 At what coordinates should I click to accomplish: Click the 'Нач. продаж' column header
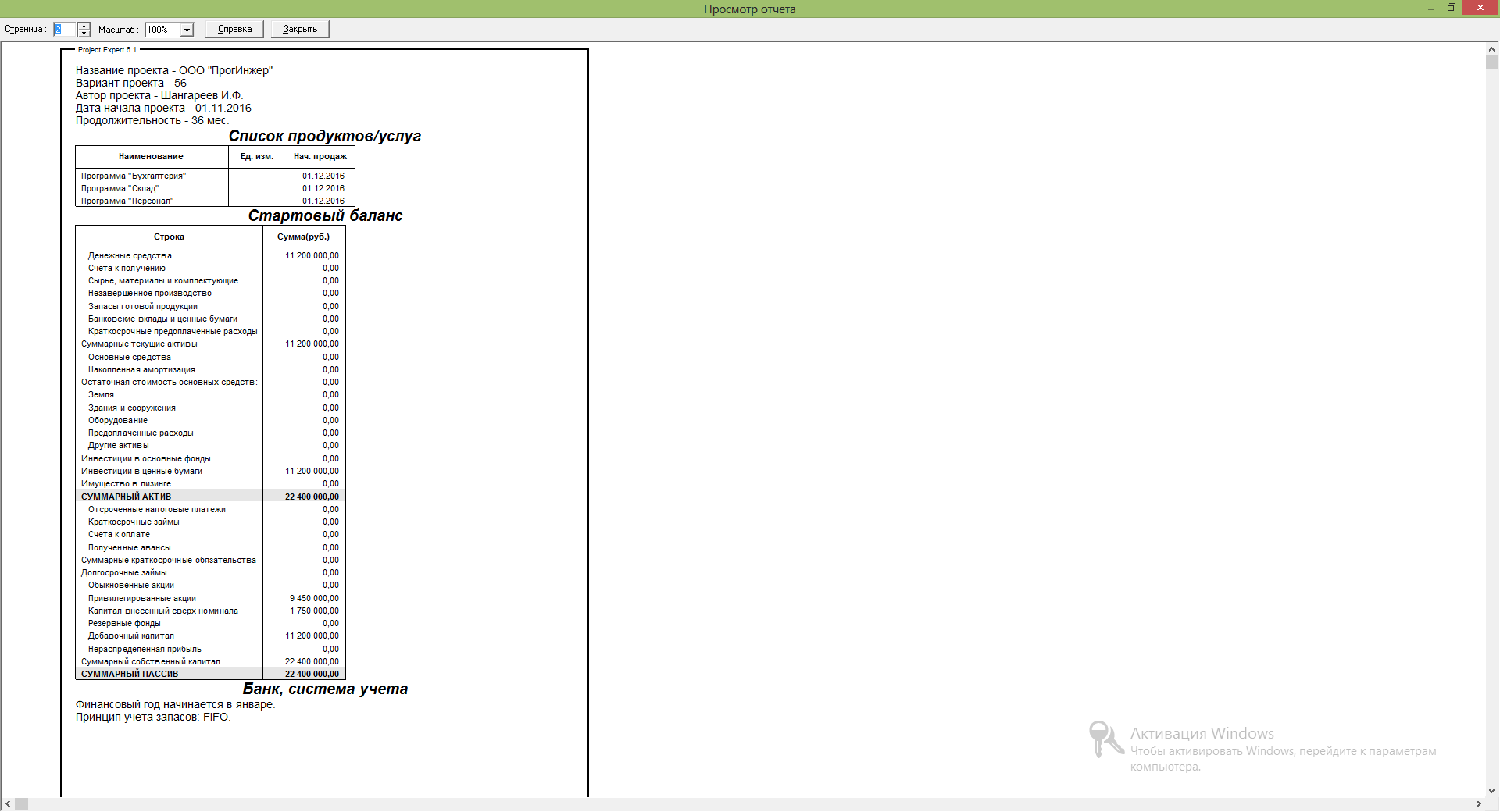point(320,157)
